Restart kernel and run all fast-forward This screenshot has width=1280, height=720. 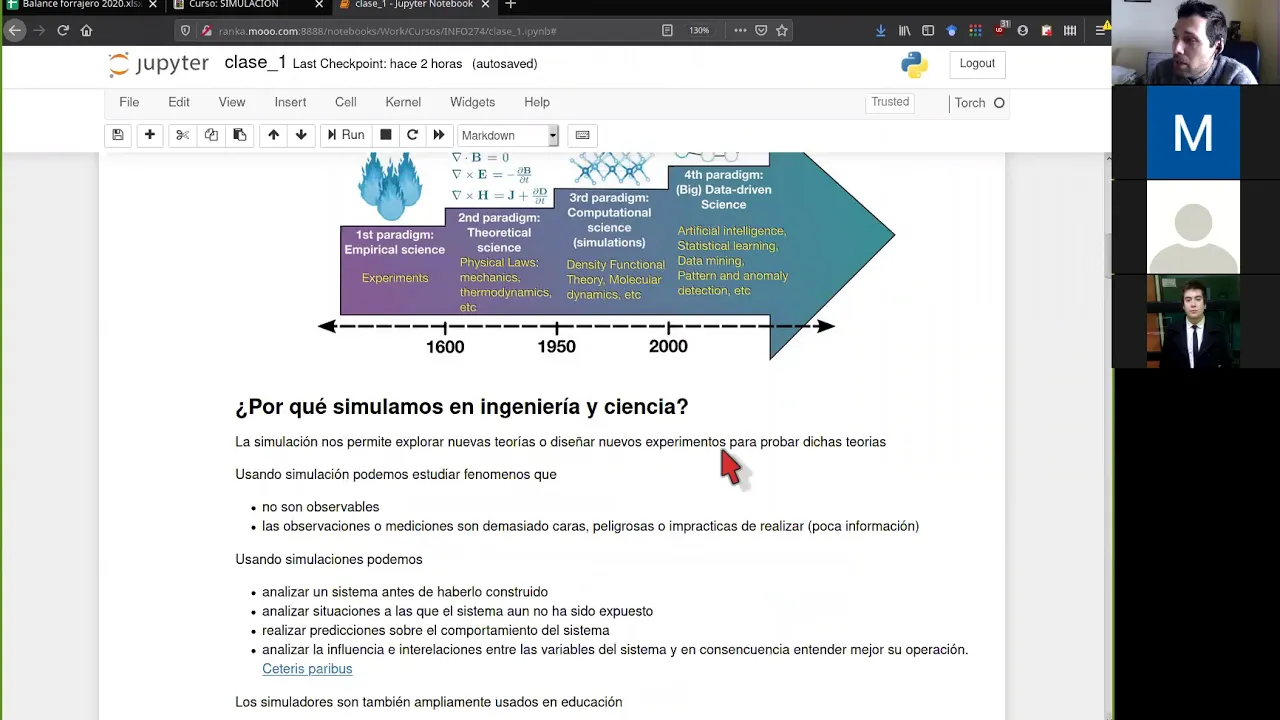tap(439, 135)
